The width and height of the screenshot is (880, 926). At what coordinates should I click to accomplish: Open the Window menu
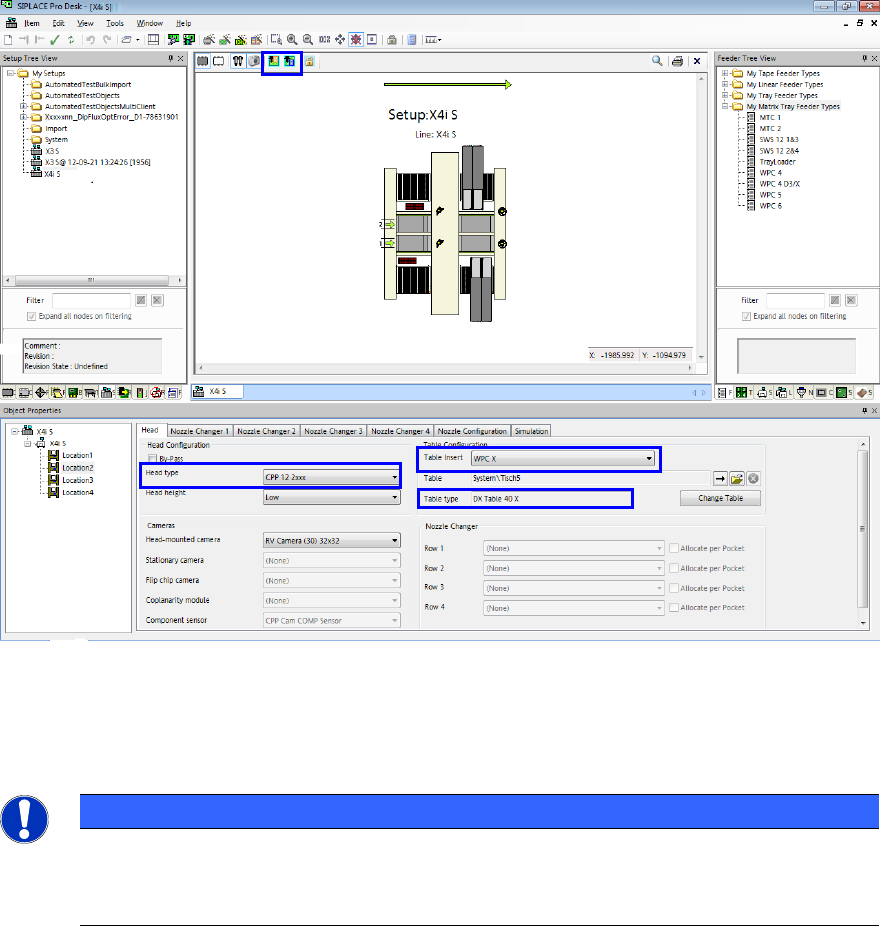click(x=149, y=23)
